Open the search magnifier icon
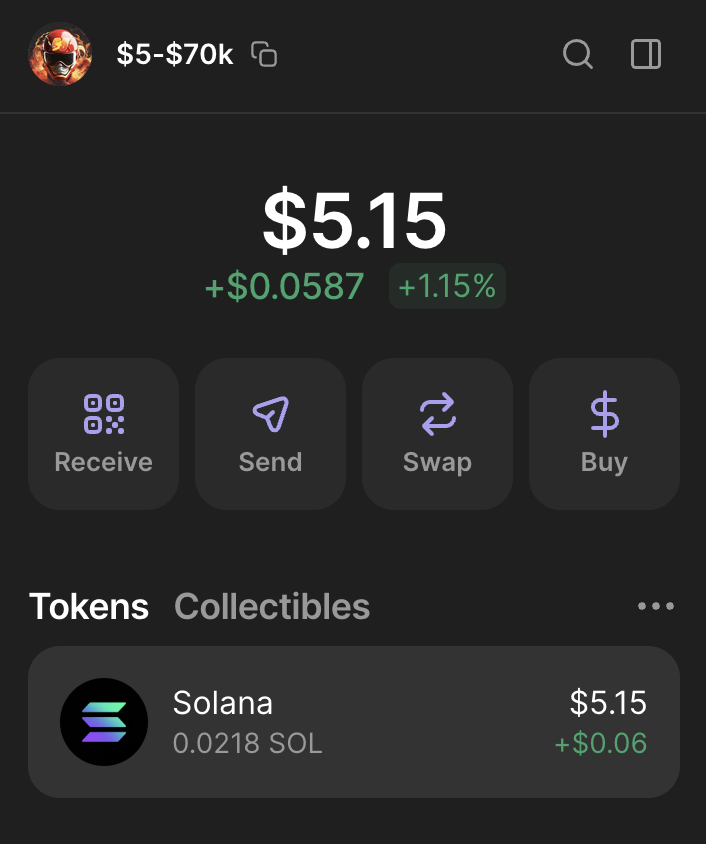The image size is (706, 844). pyautogui.click(x=578, y=54)
